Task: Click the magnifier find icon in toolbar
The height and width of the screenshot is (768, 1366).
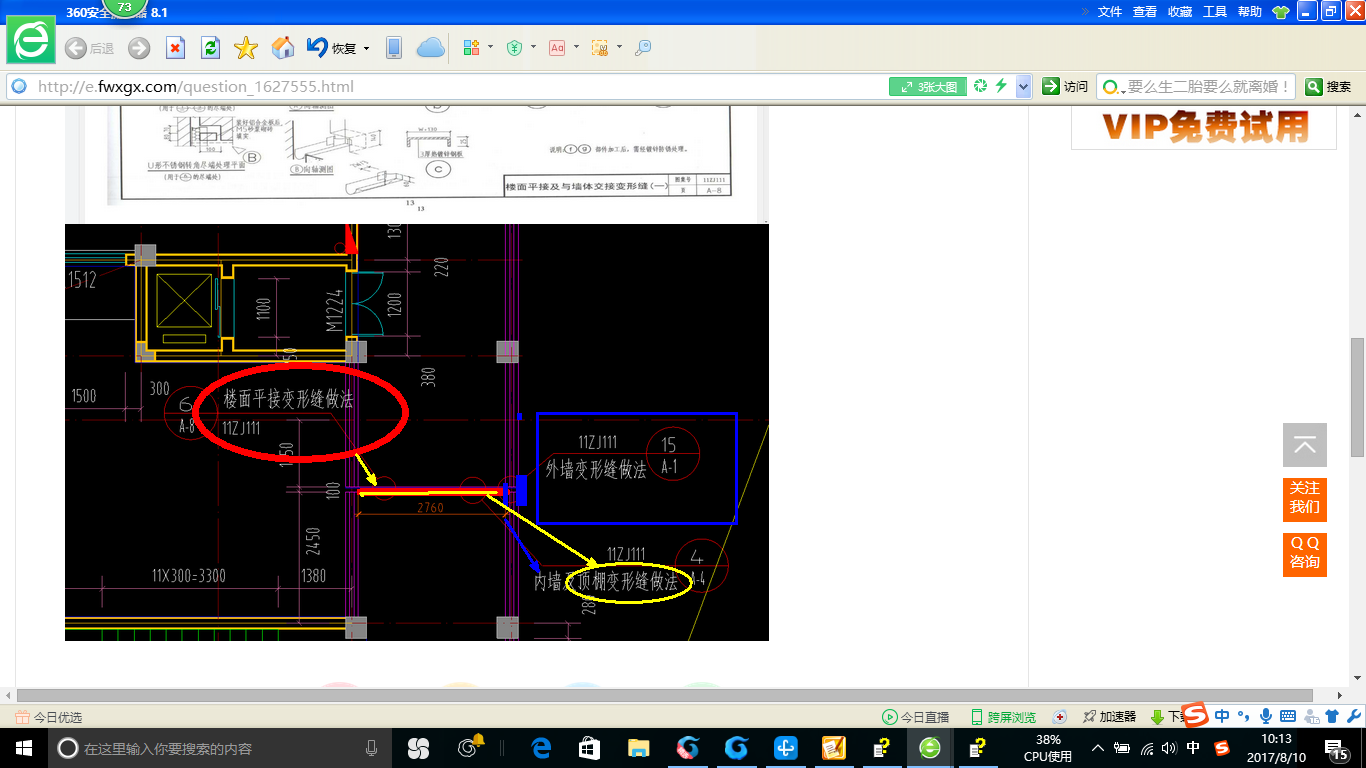Action: pyautogui.click(x=643, y=48)
